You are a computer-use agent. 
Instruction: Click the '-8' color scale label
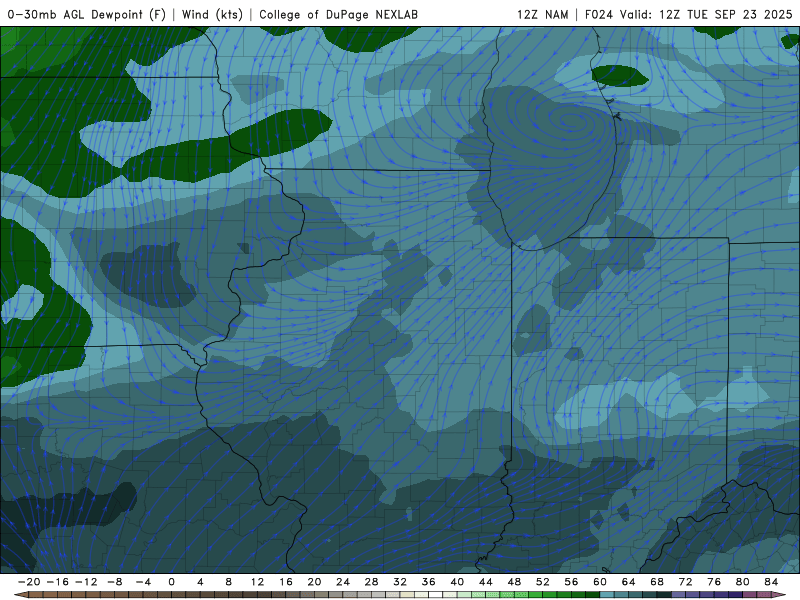pyautogui.click(x=114, y=582)
